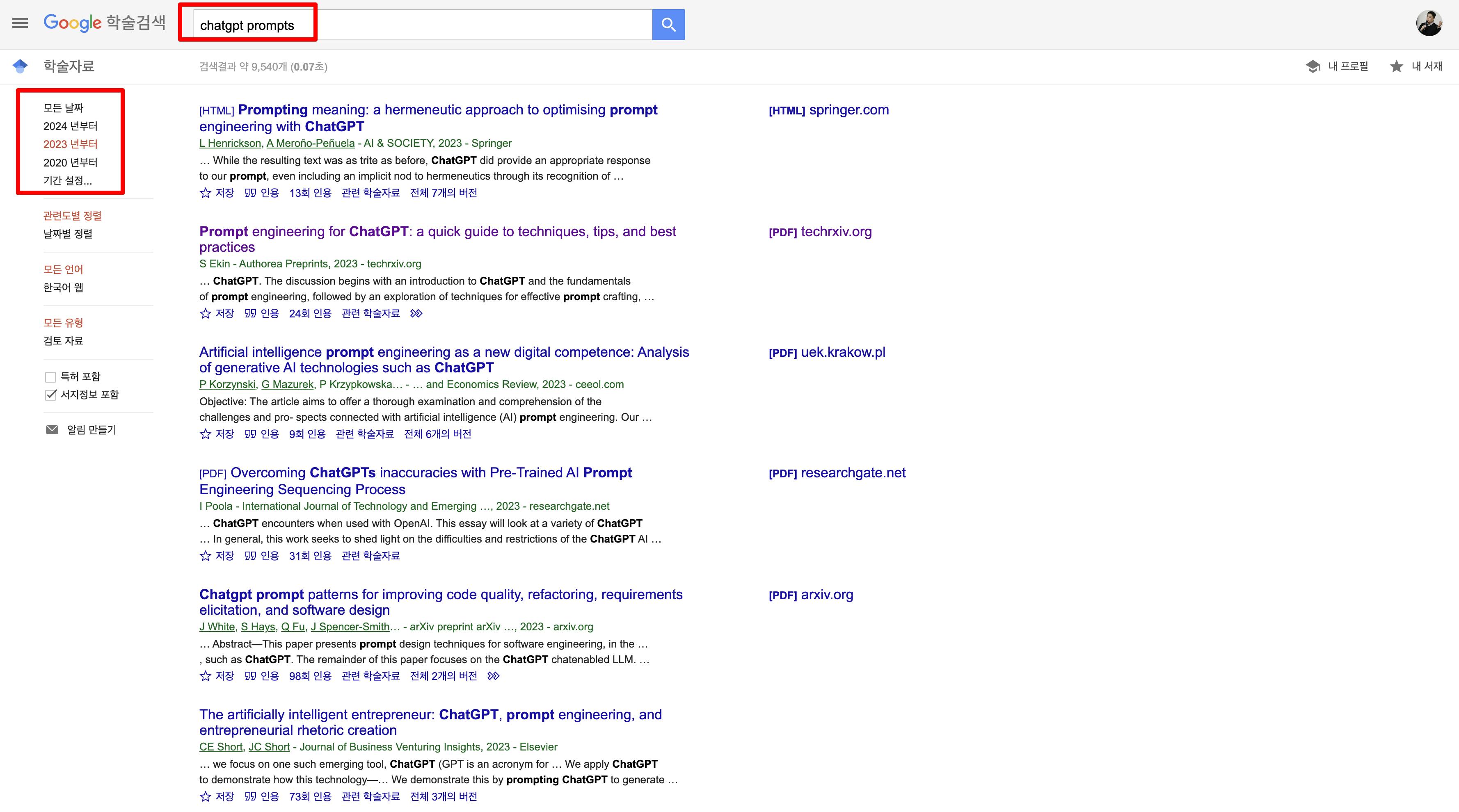Sort by 날짜별 정렬
The width and height of the screenshot is (1459, 812).
pyautogui.click(x=68, y=234)
